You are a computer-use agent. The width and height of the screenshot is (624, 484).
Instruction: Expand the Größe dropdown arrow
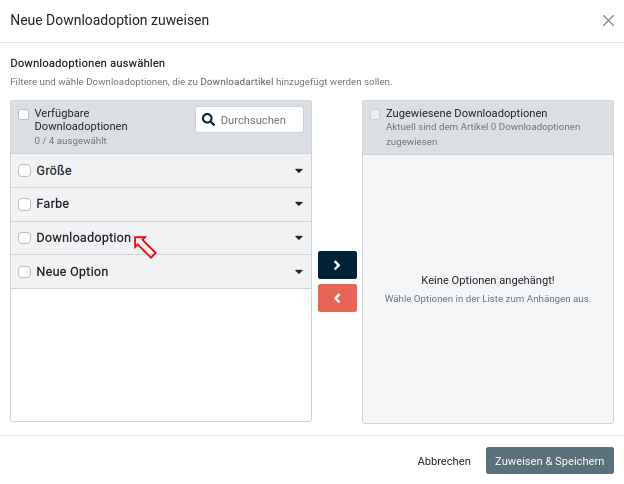point(298,171)
